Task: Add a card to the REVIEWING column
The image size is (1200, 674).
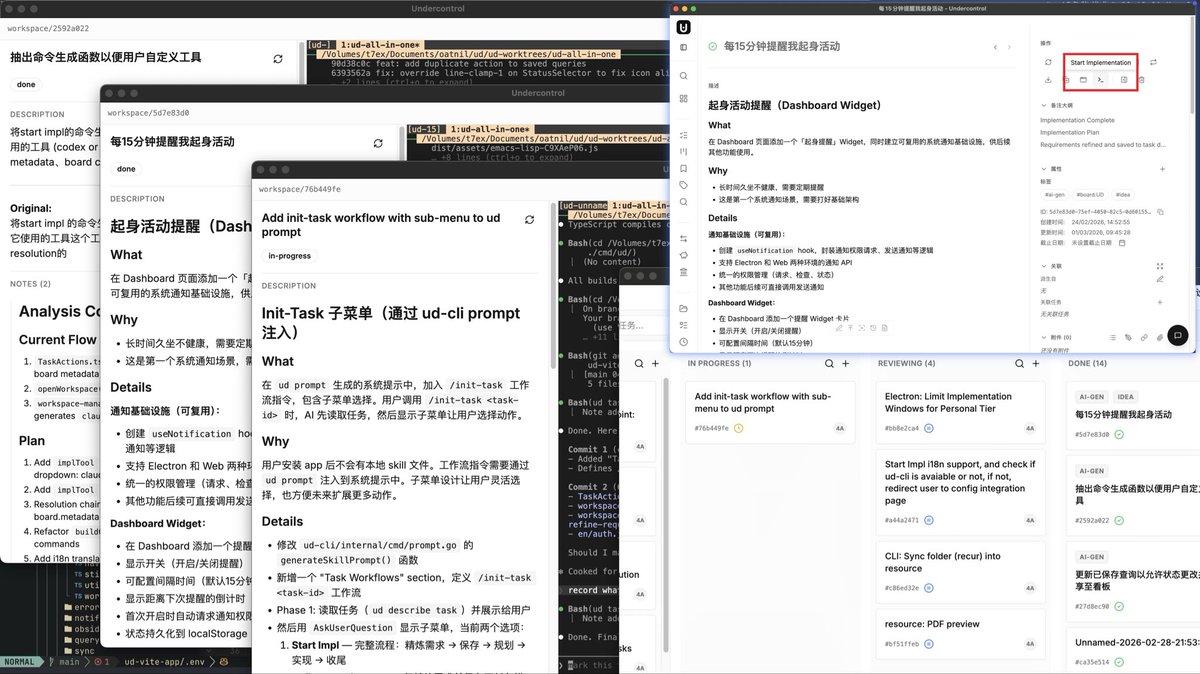Action: coord(1036,363)
